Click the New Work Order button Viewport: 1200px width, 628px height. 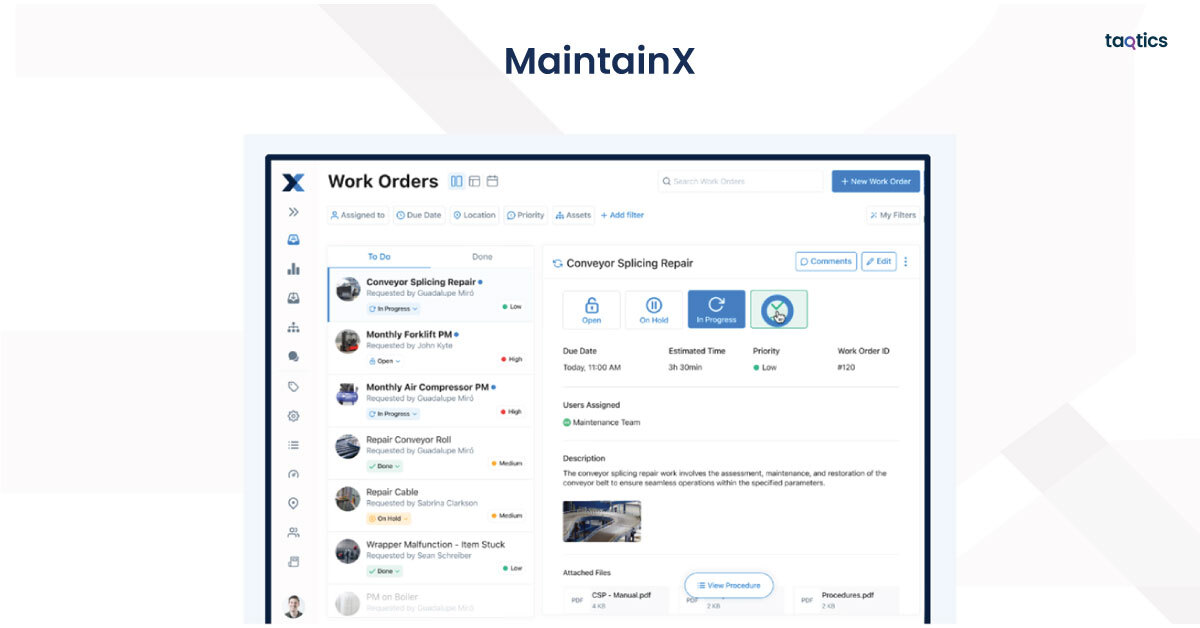tap(875, 181)
